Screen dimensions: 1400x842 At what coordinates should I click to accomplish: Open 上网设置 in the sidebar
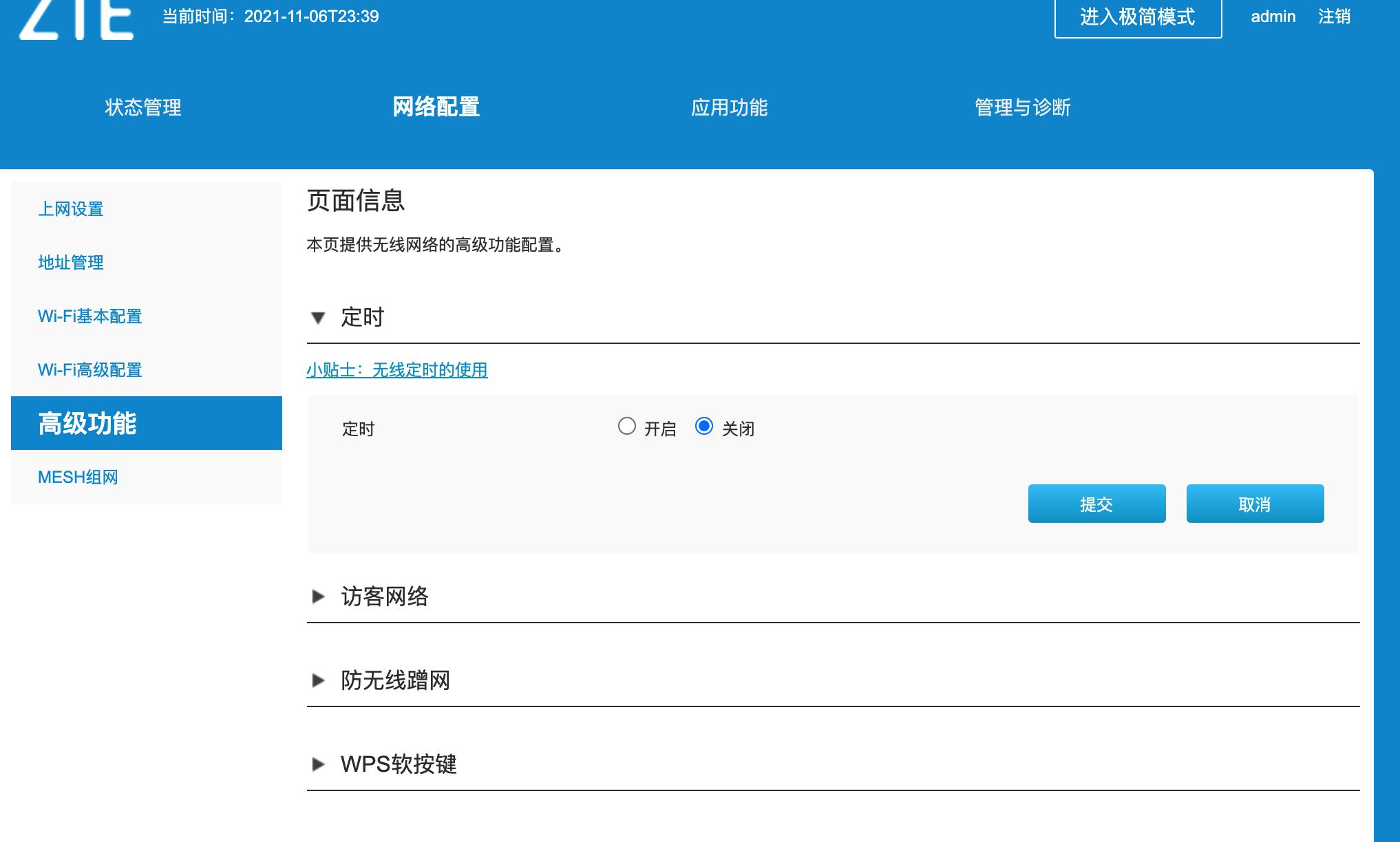pos(71,209)
